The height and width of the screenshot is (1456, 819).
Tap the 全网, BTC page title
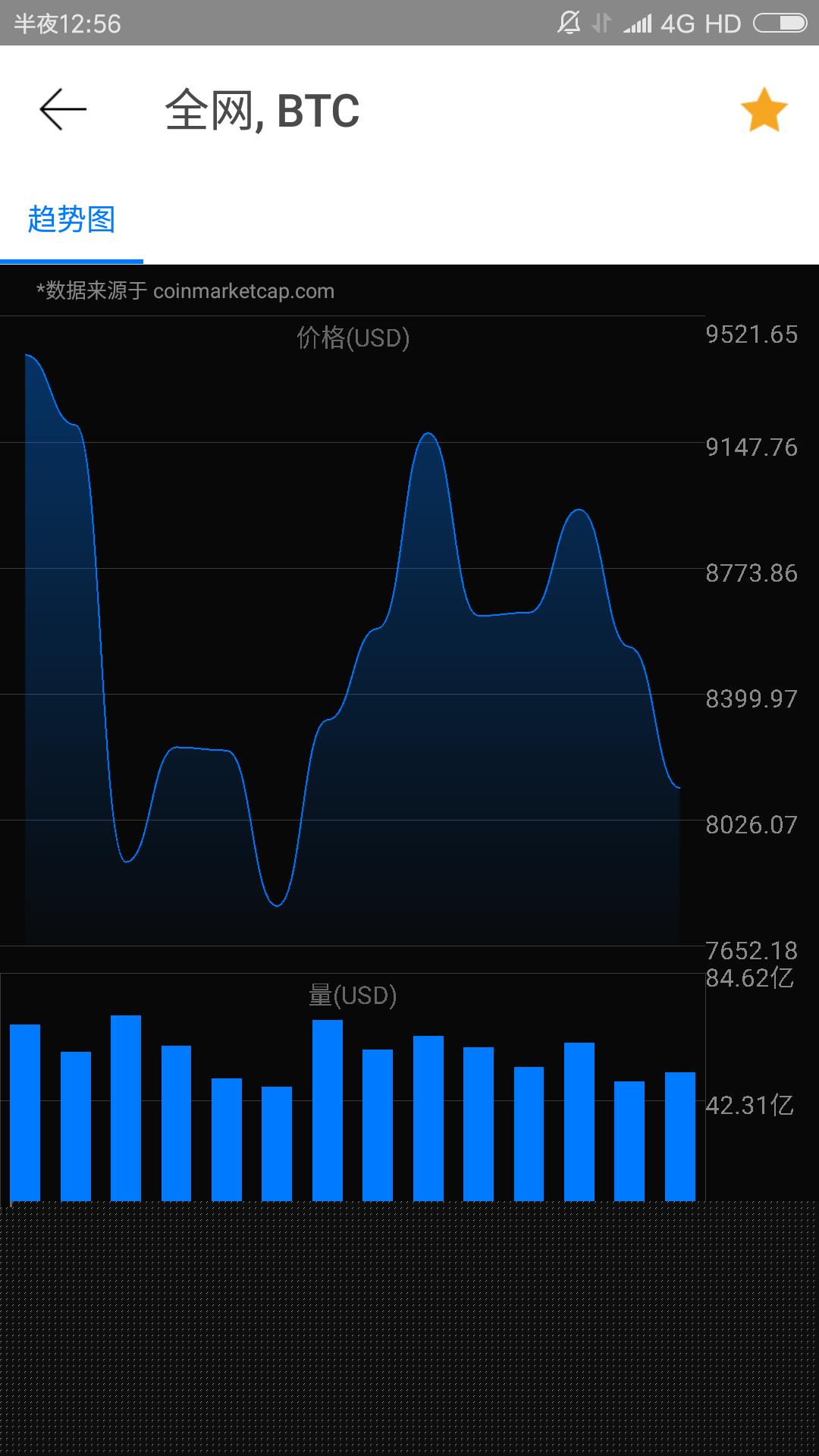(x=262, y=111)
